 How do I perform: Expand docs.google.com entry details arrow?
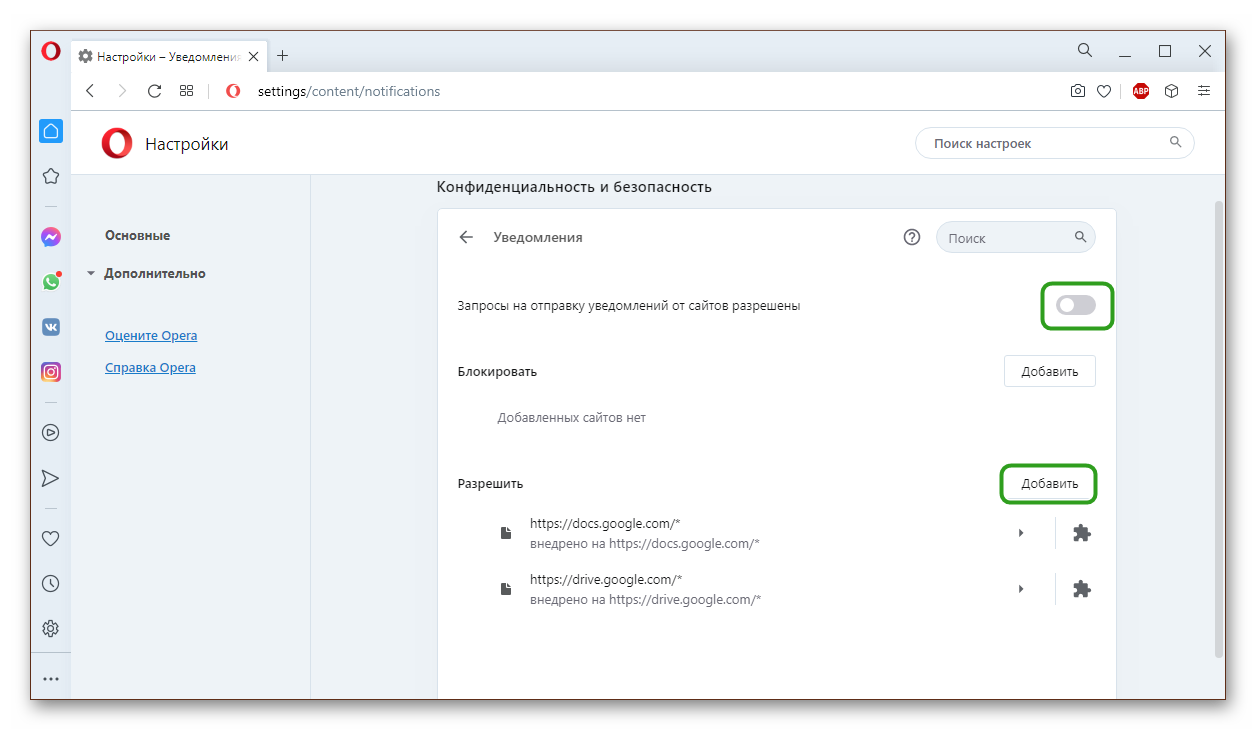tap(1021, 533)
